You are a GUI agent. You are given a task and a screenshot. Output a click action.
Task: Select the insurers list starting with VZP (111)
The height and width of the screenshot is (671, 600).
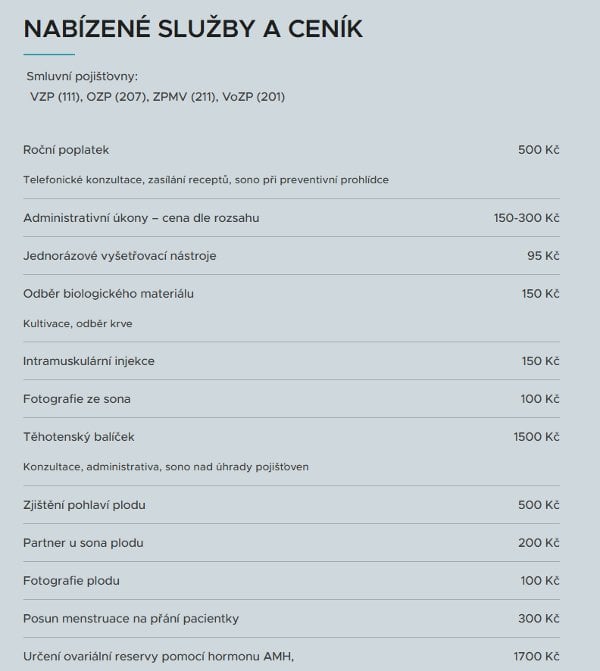coord(158,97)
